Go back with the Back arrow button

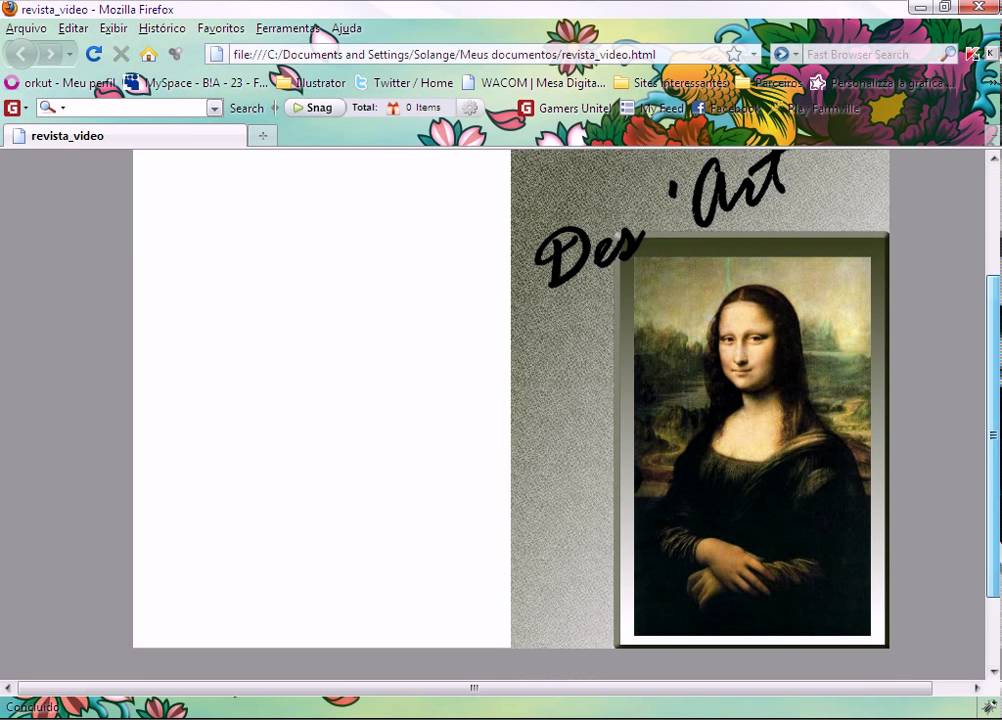pyautogui.click(x=21, y=54)
